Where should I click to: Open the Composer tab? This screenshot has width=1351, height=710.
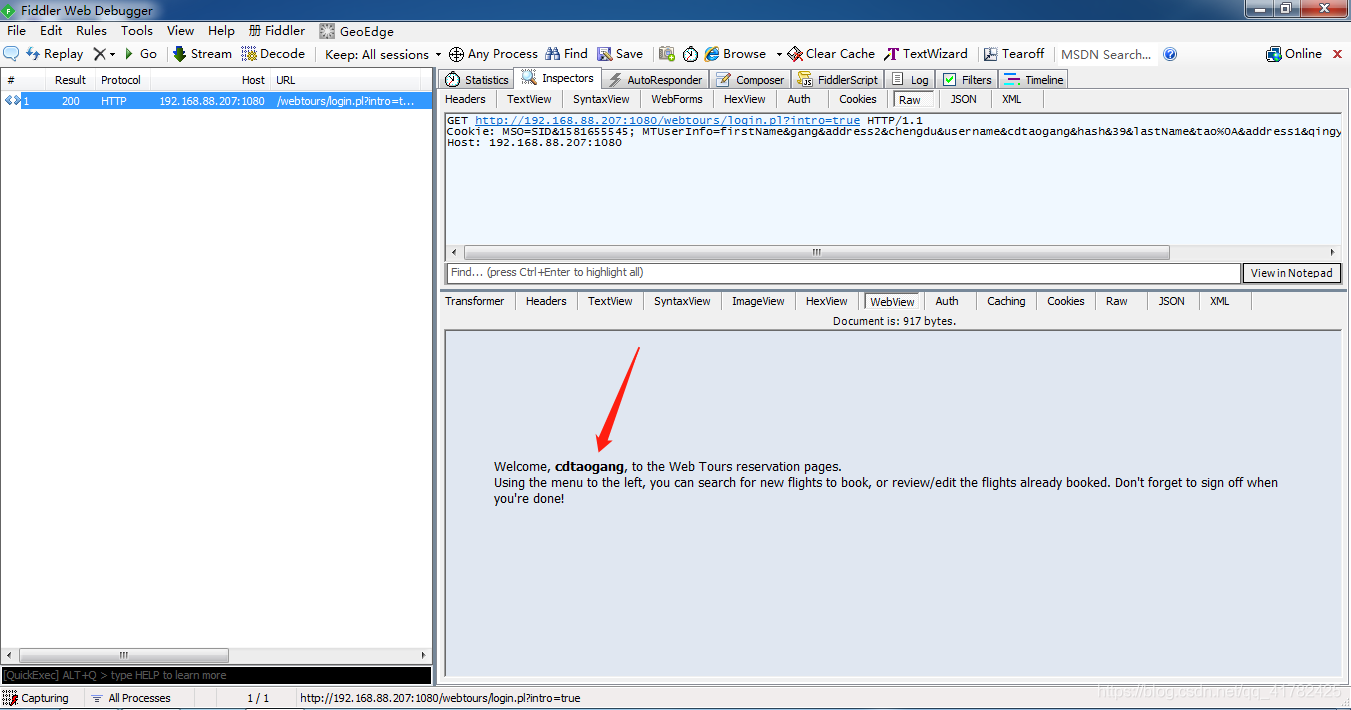750,80
